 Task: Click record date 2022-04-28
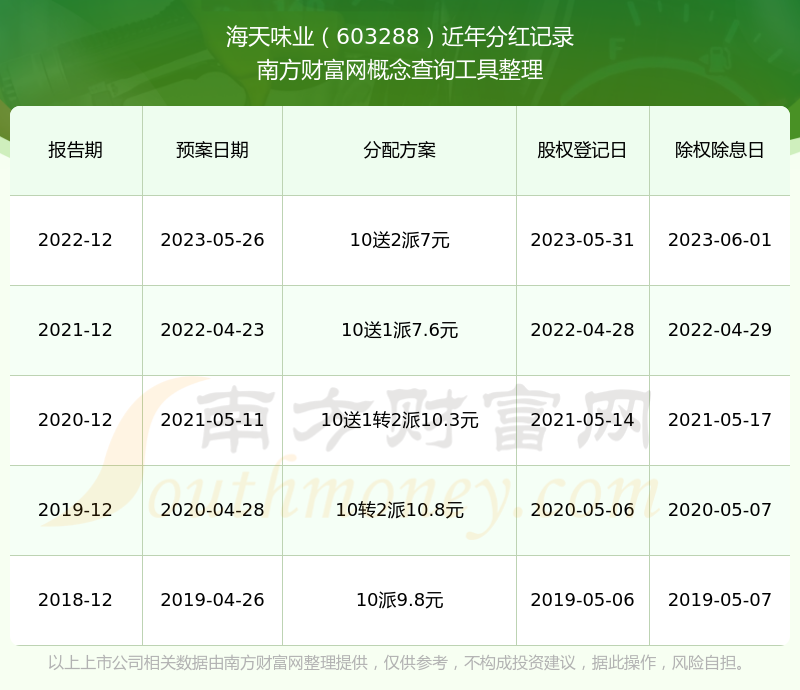[x=582, y=330]
